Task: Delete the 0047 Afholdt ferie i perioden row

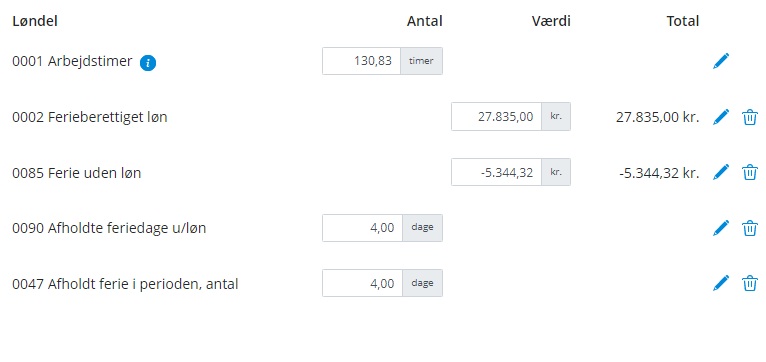Action: click(750, 283)
